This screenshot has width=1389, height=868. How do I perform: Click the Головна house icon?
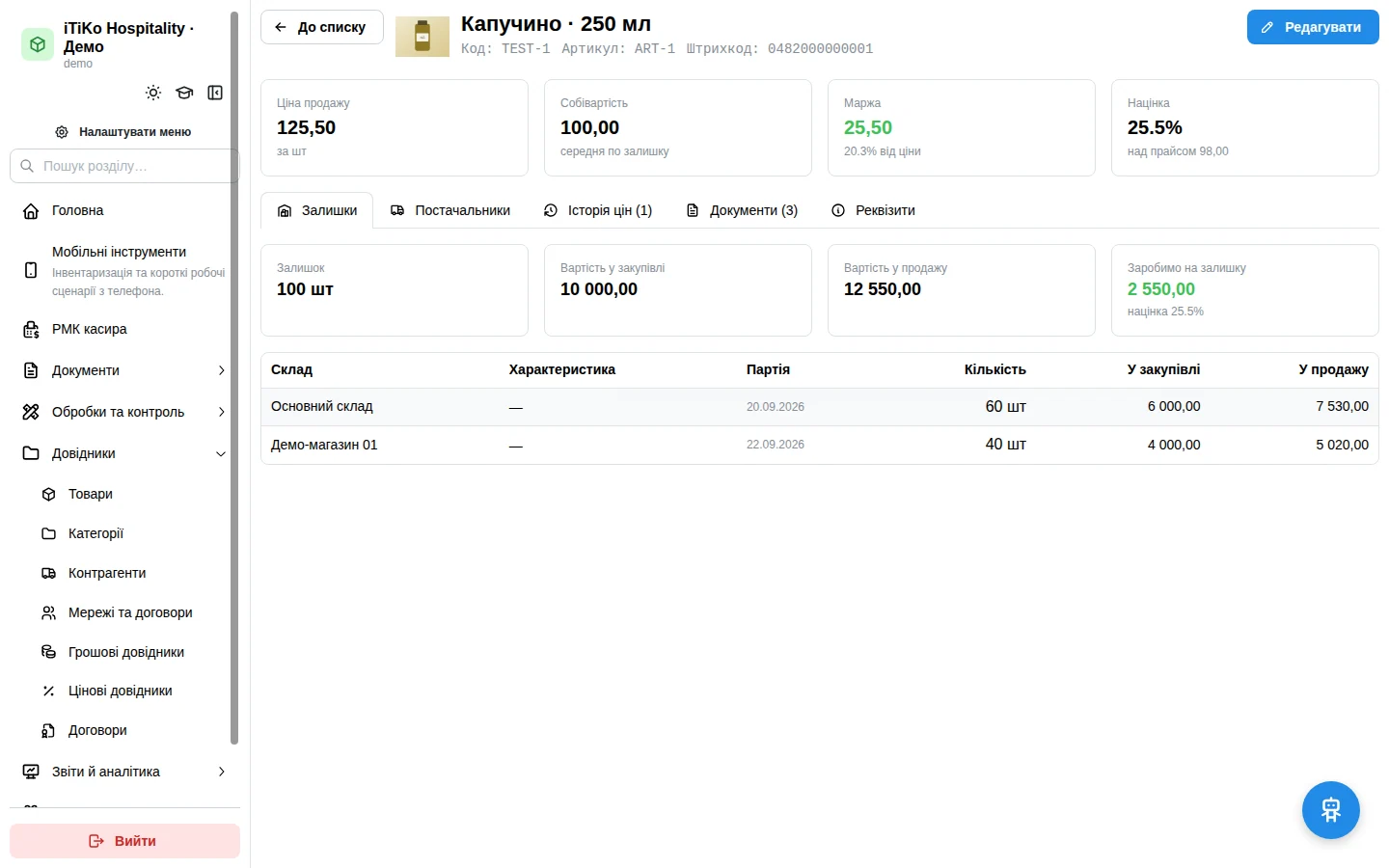[x=31, y=211]
